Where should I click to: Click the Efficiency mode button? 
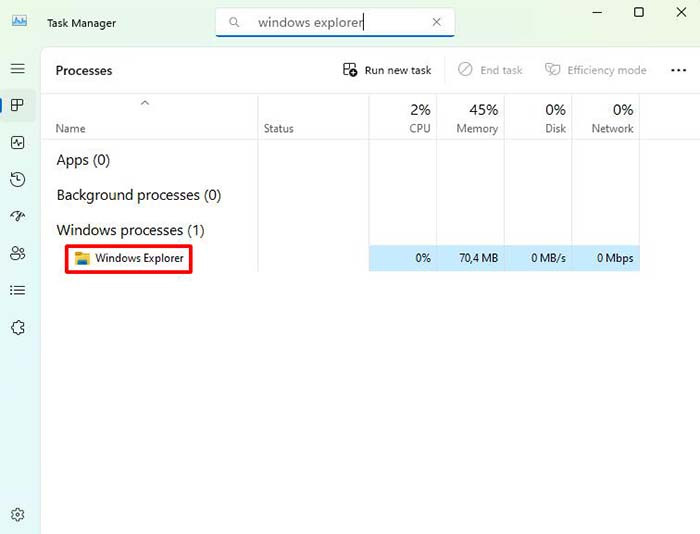click(596, 70)
